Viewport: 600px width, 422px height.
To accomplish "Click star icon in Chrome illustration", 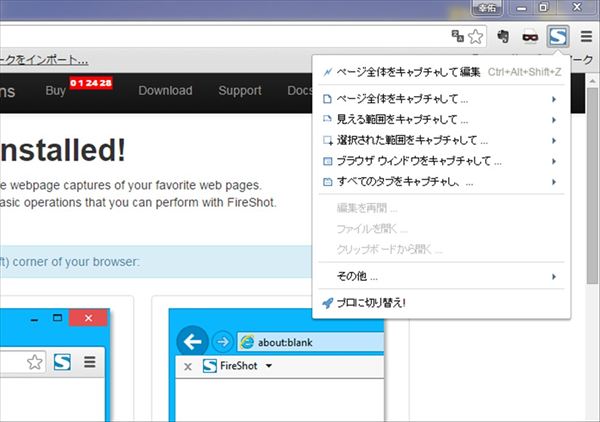I will click(x=35, y=362).
